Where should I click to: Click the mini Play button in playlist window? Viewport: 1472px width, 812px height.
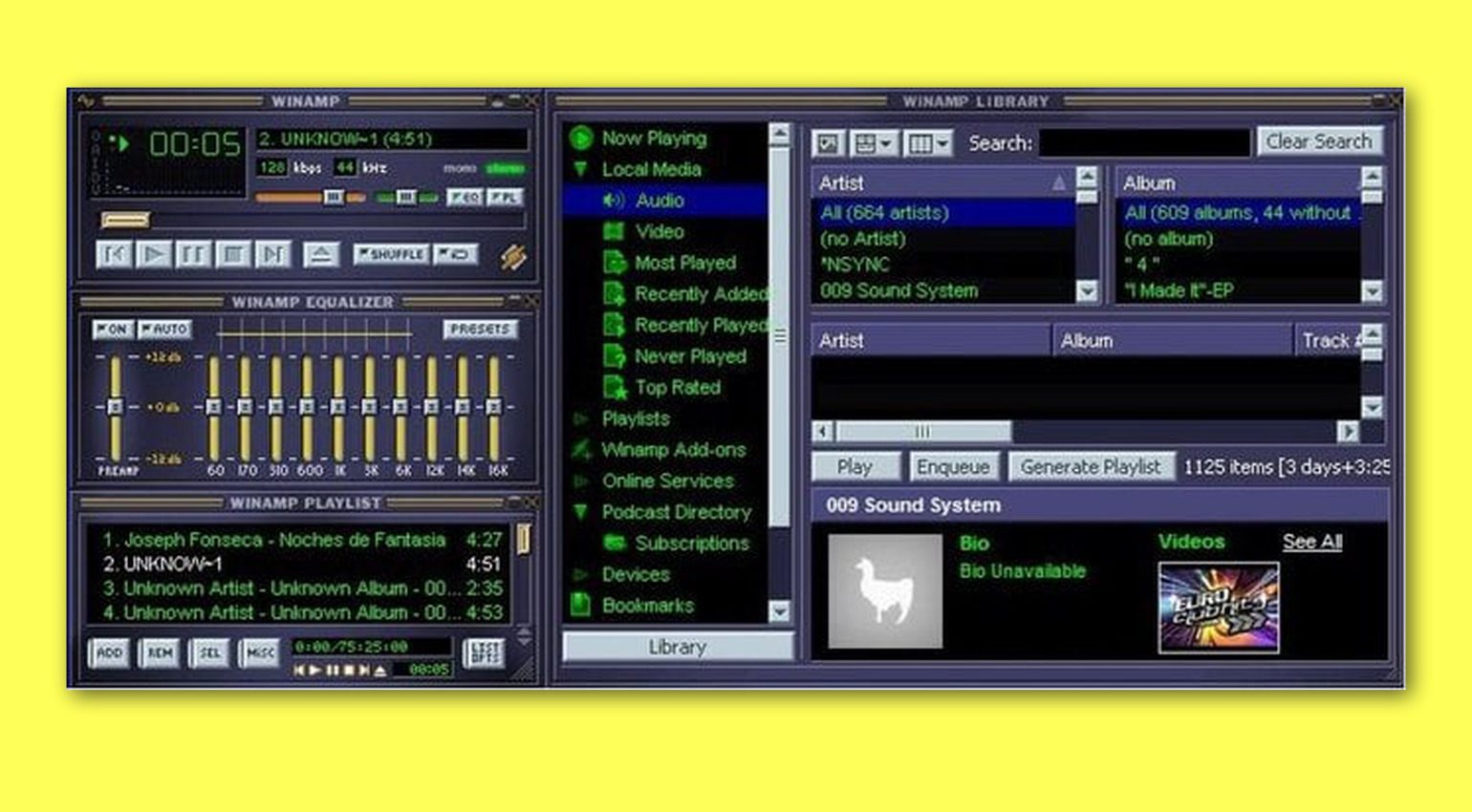315,671
